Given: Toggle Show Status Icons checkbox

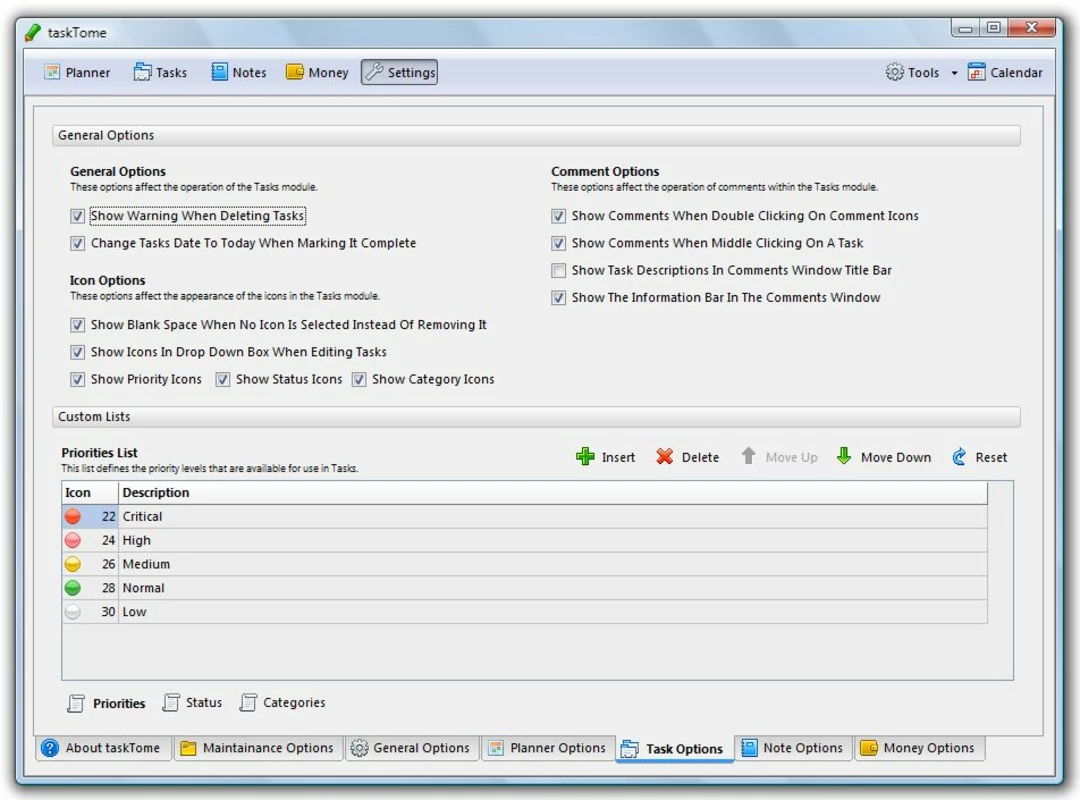Looking at the screenshot, I should 222,380.
